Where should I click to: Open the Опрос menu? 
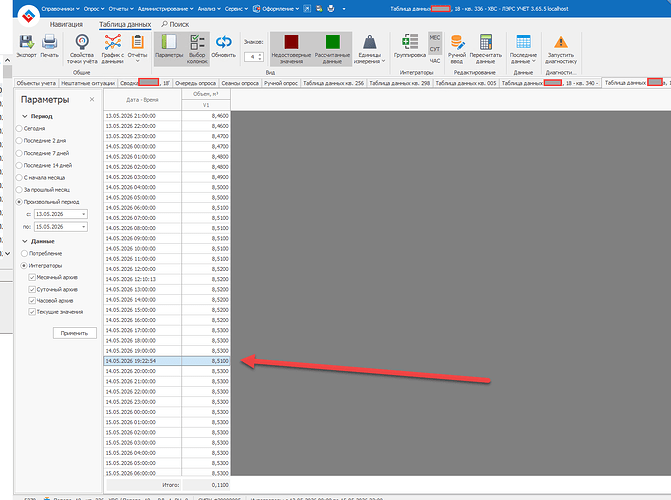[x=94, y=9]
